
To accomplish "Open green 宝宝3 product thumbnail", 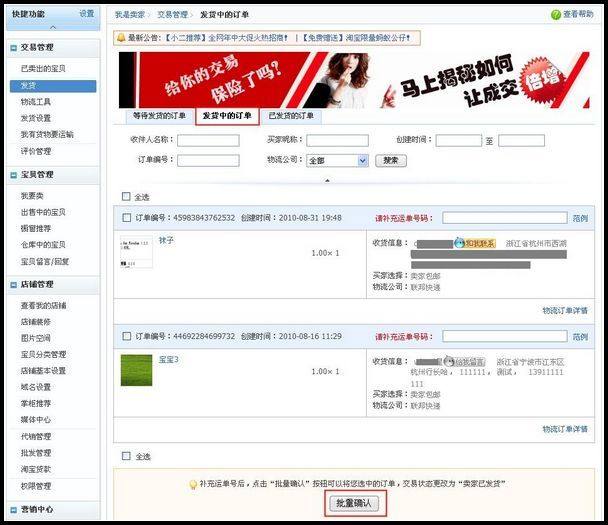I will (136, 370).
